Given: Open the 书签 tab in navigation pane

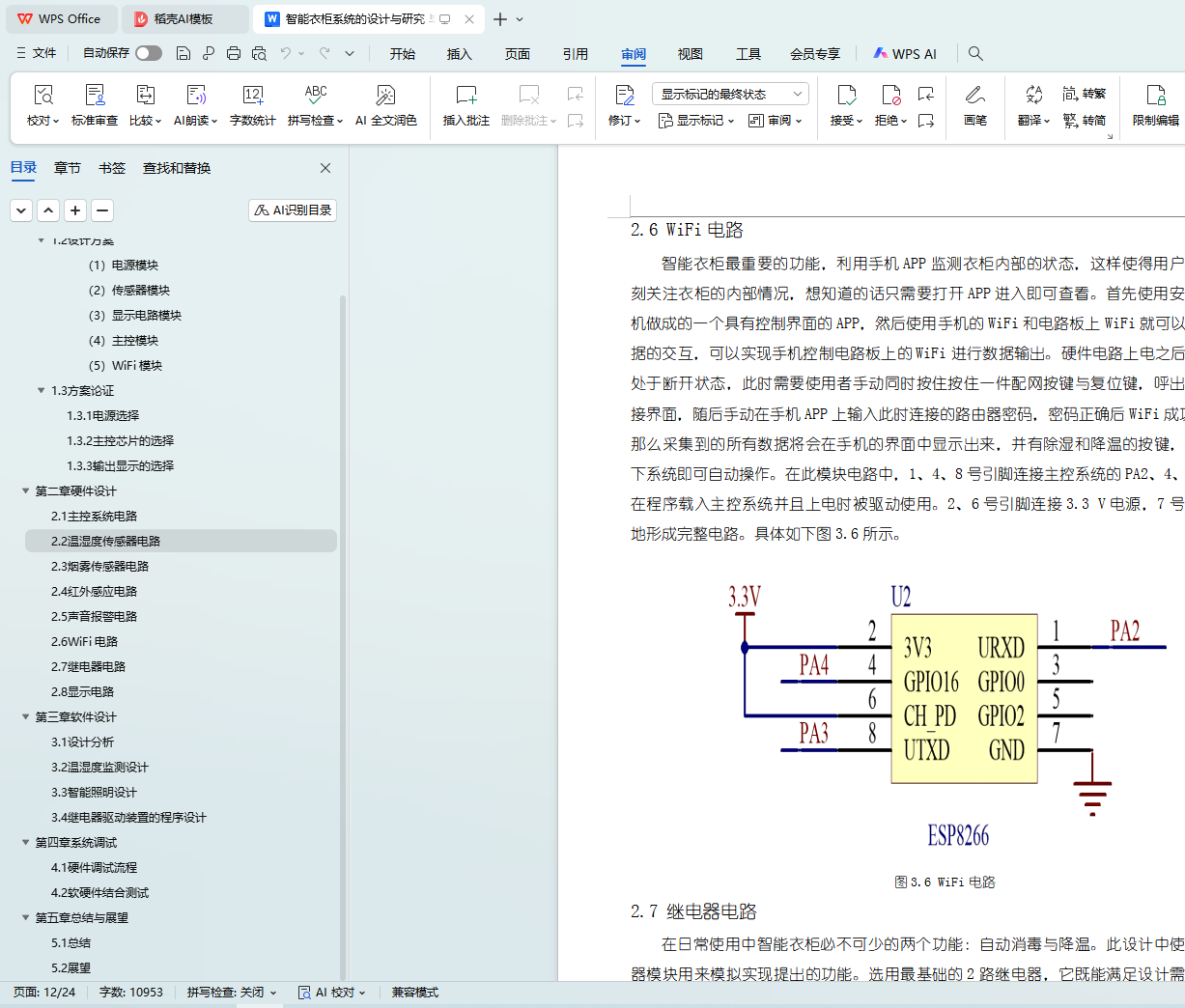Looking at the screenshot, I should click(112, 168).
